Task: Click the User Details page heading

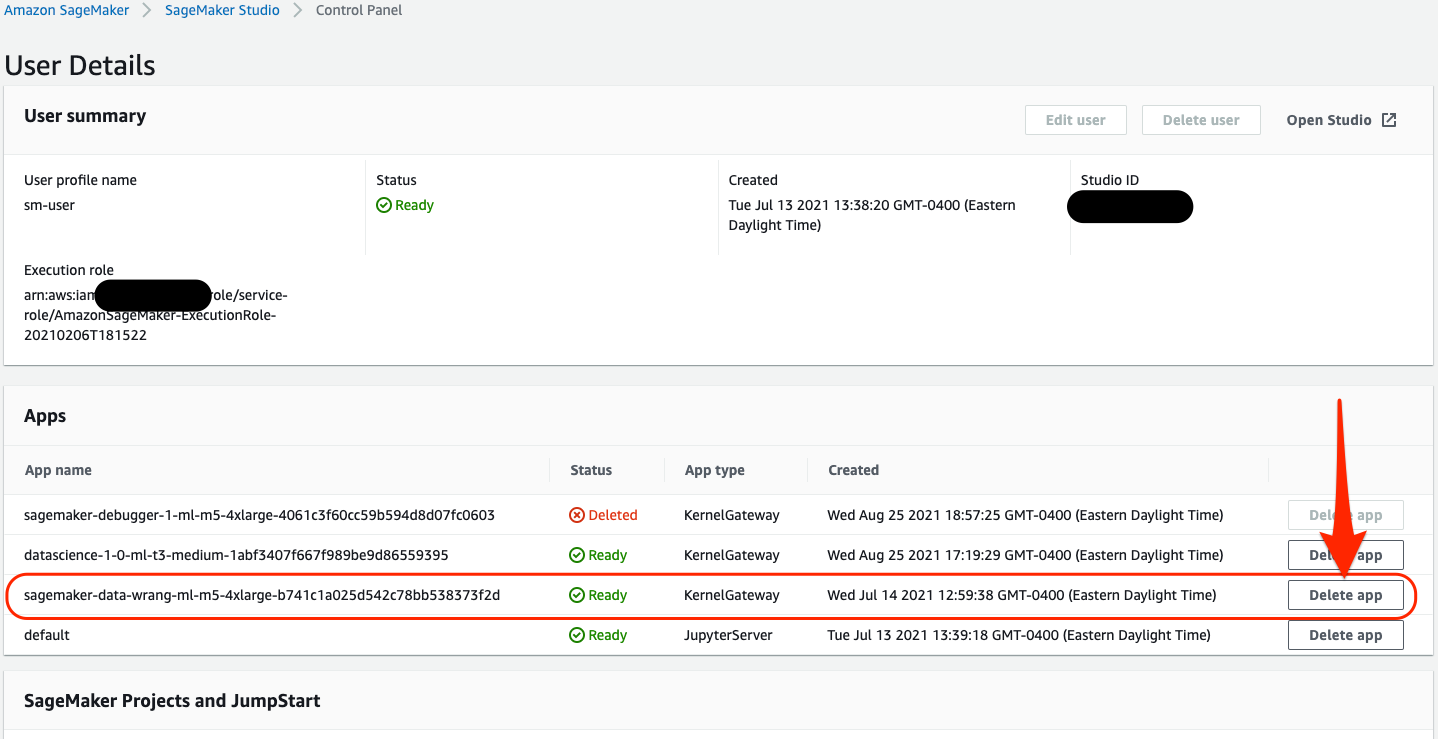Action: (80, 66)
